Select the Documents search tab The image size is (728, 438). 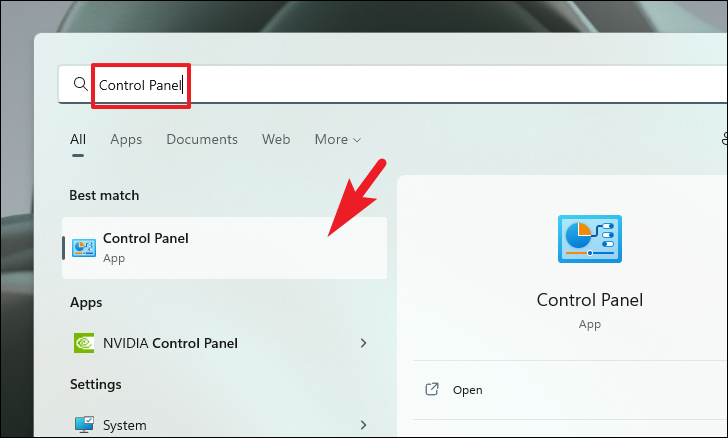[202, 139]
